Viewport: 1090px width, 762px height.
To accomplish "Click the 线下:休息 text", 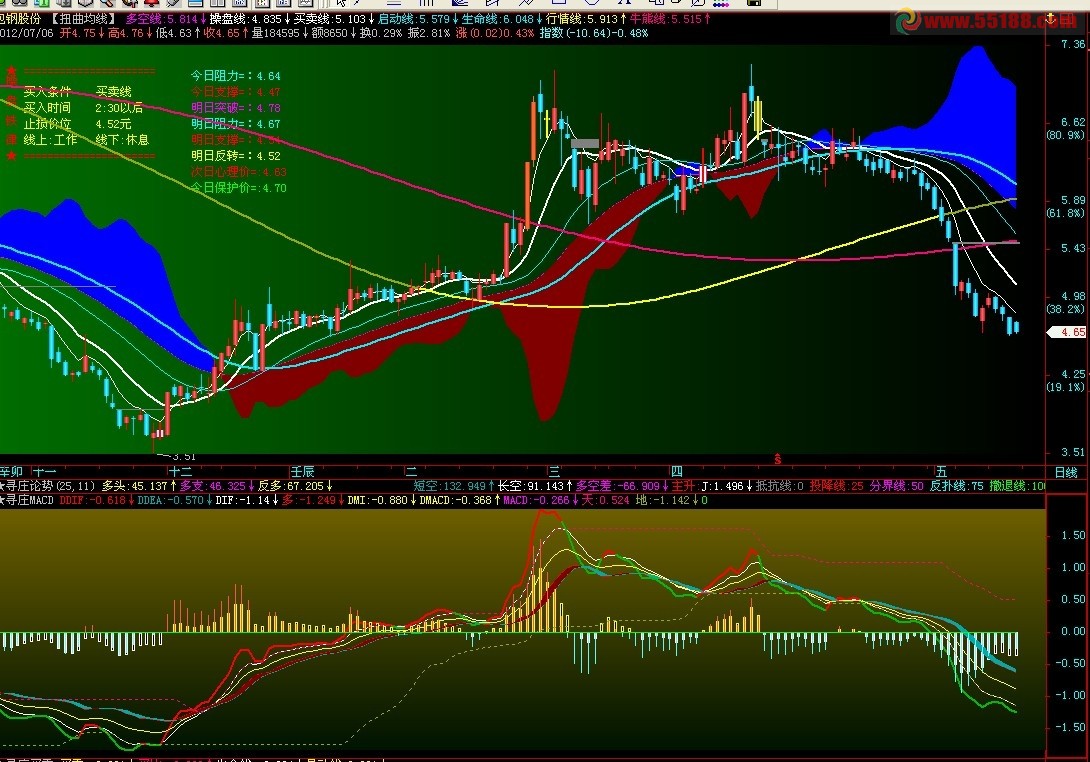I will pyautogui.click(x=122, y=140).
